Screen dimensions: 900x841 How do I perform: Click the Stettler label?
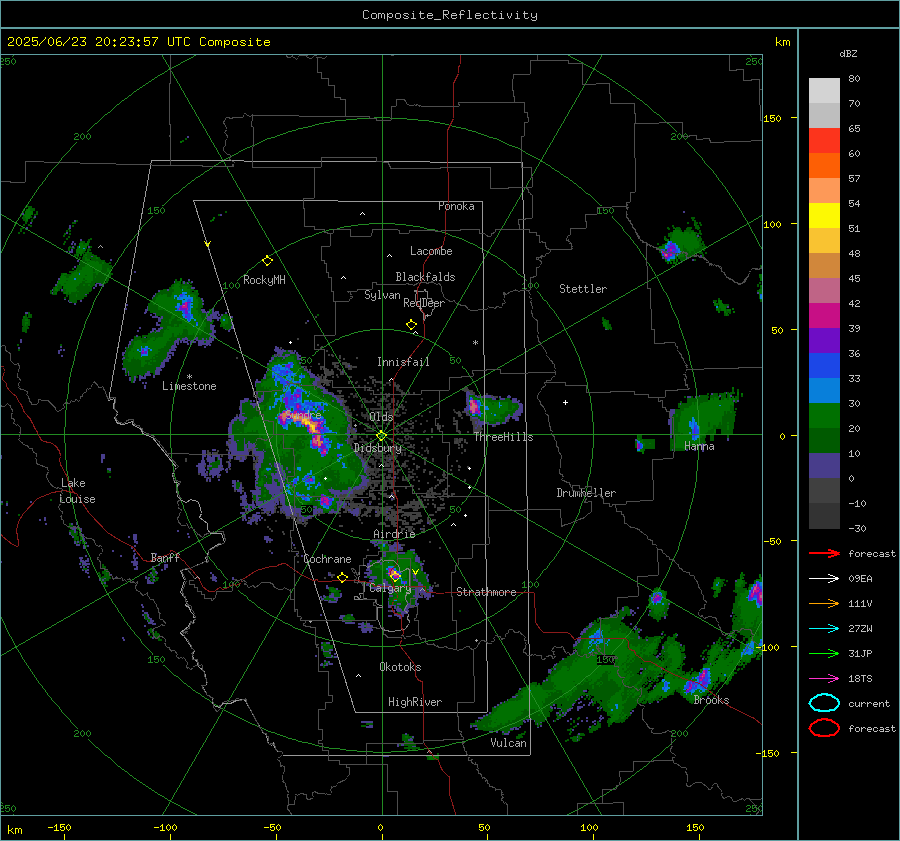[x=583, y=289]
